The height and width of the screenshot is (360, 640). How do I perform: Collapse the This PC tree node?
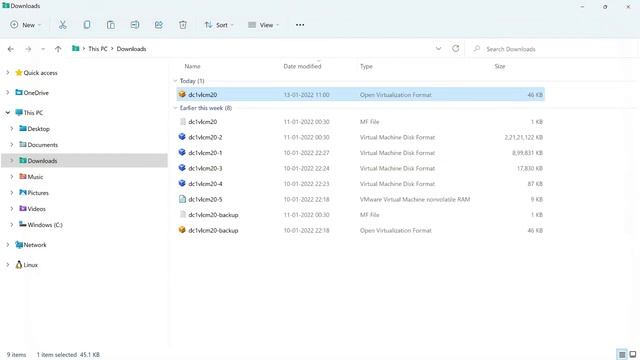pos(8,113)
